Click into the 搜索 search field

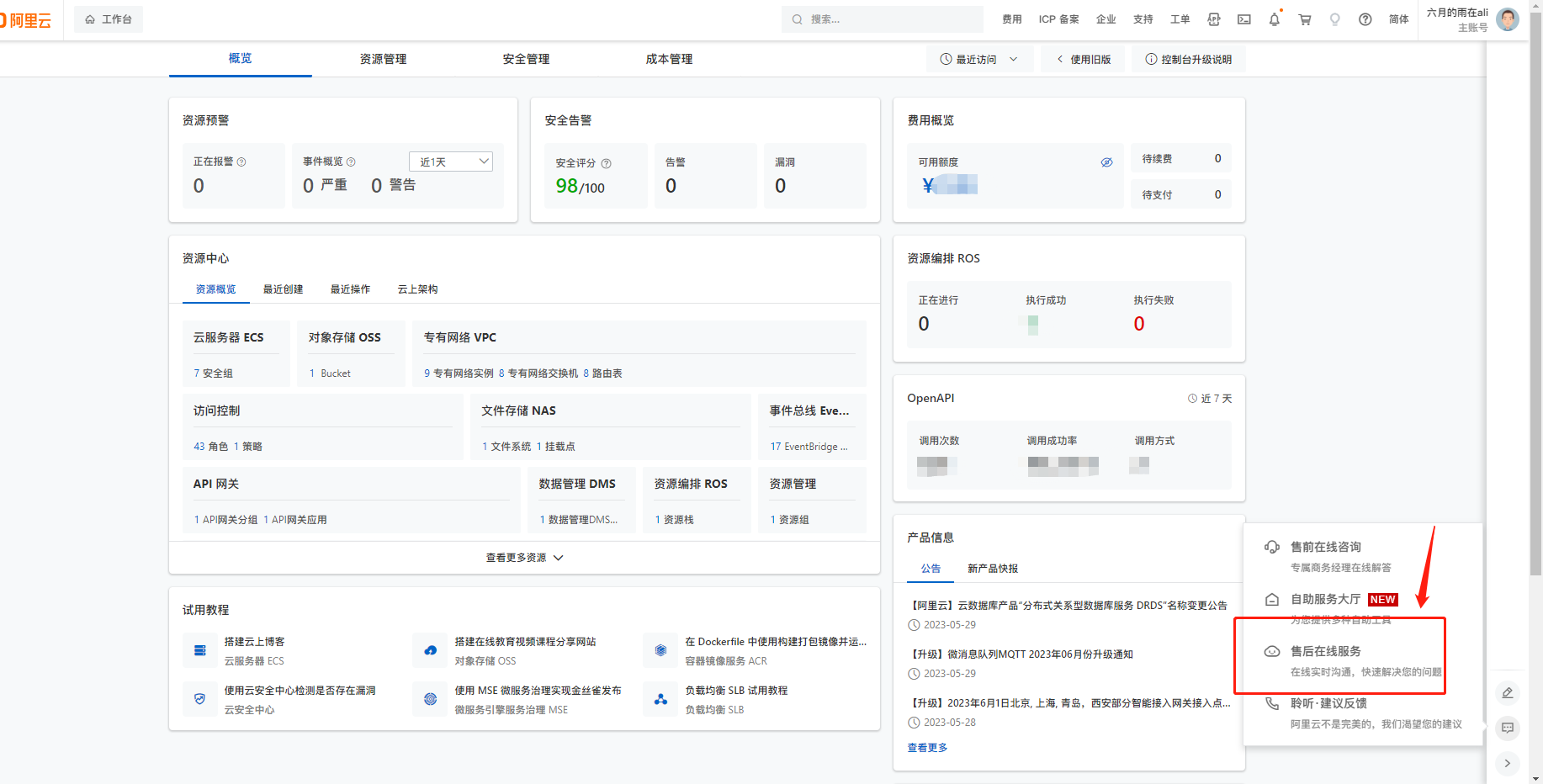point(883,19)
